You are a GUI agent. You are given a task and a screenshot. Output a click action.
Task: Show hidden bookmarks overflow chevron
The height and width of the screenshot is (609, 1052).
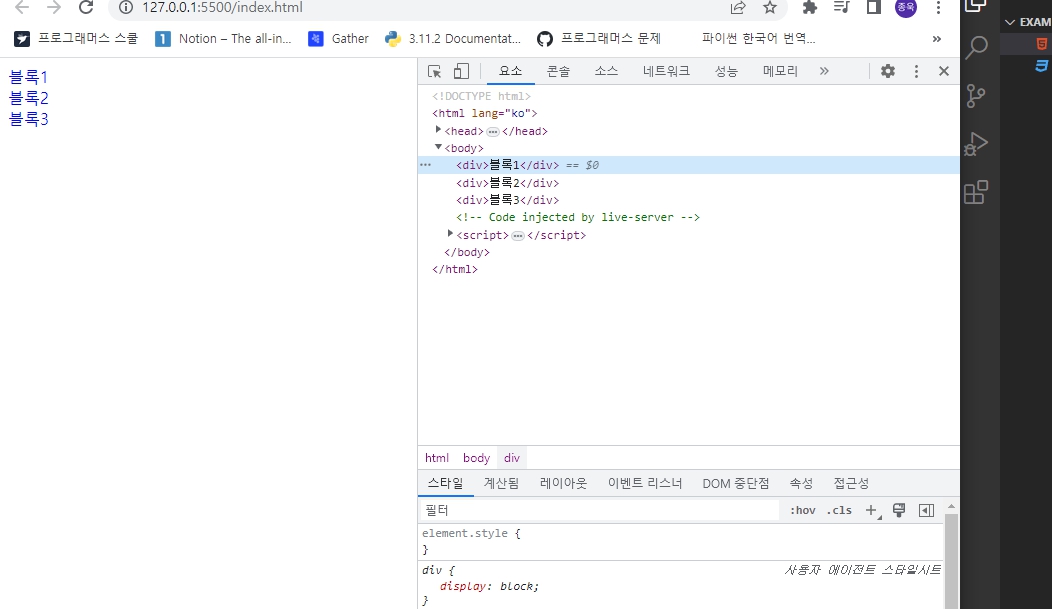[937, 39]
